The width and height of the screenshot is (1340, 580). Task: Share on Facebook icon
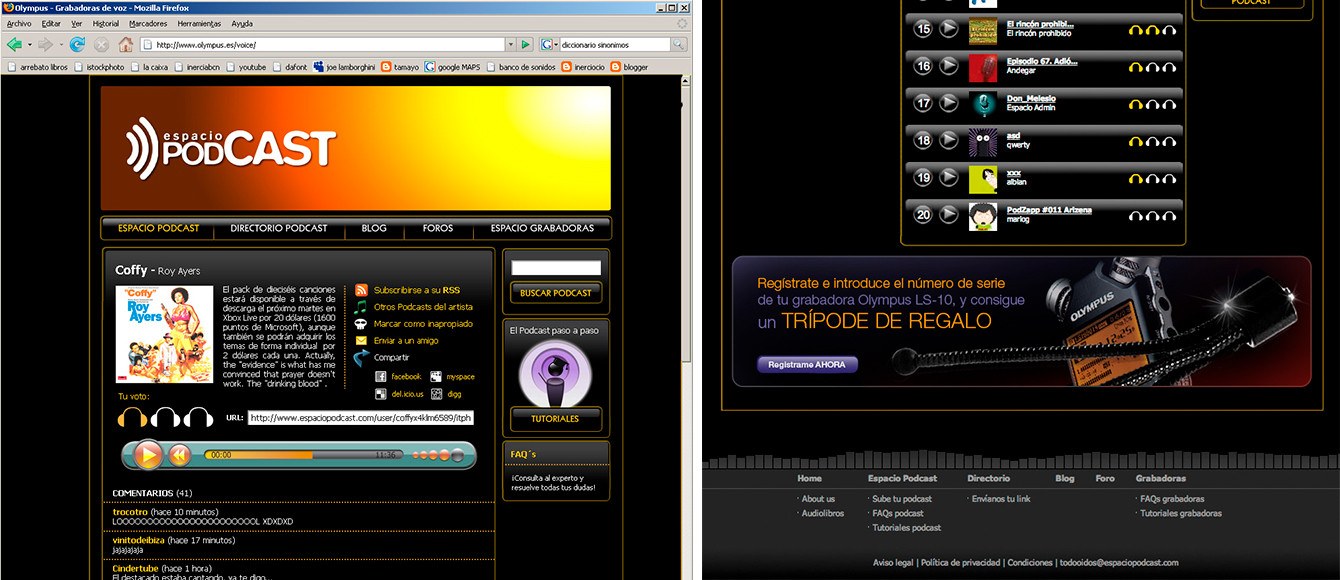coord(380,377)
